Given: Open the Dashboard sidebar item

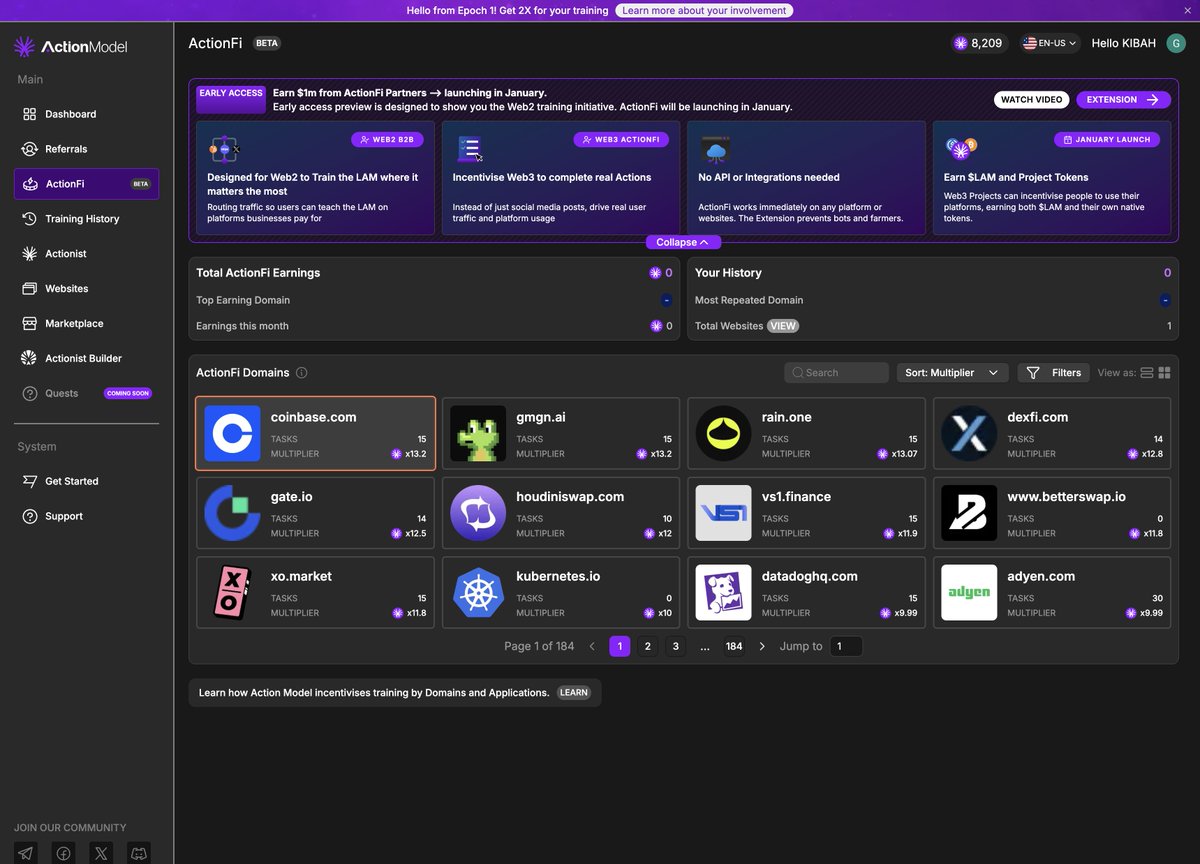Looking at the screenshot, I should point(86,114).
